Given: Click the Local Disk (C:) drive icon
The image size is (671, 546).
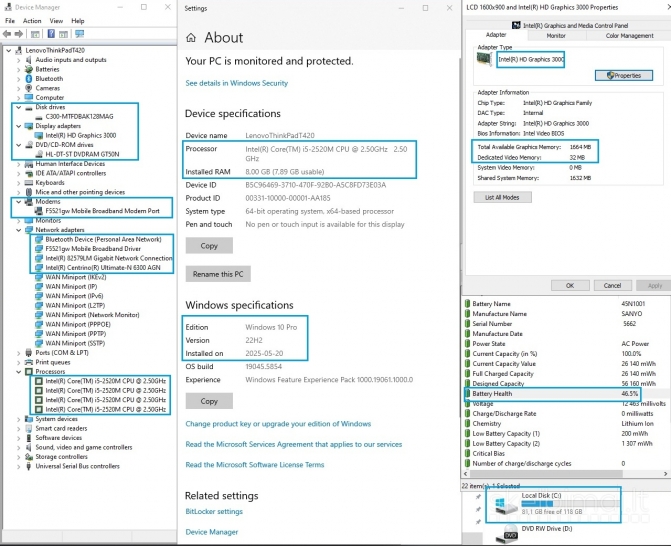Looking at the screenshot, I should click(506, 505).
